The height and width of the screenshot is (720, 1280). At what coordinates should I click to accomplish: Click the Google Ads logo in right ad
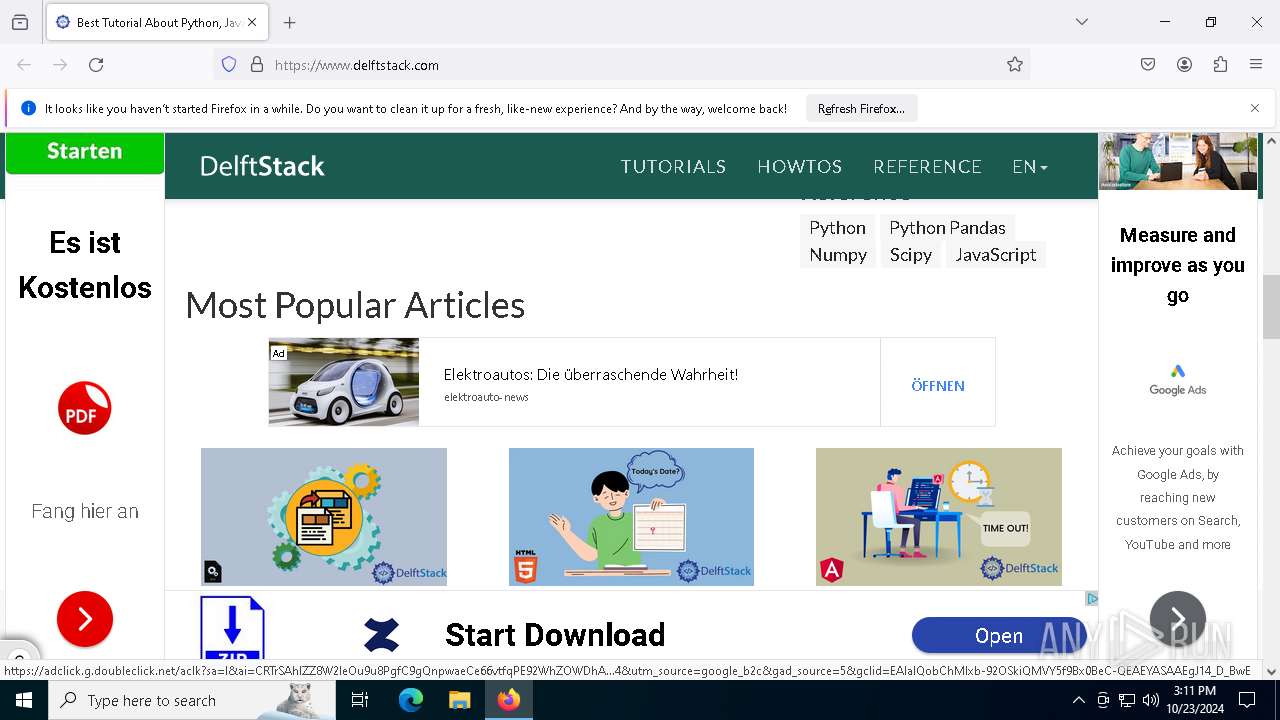[x=1177, y=381]
